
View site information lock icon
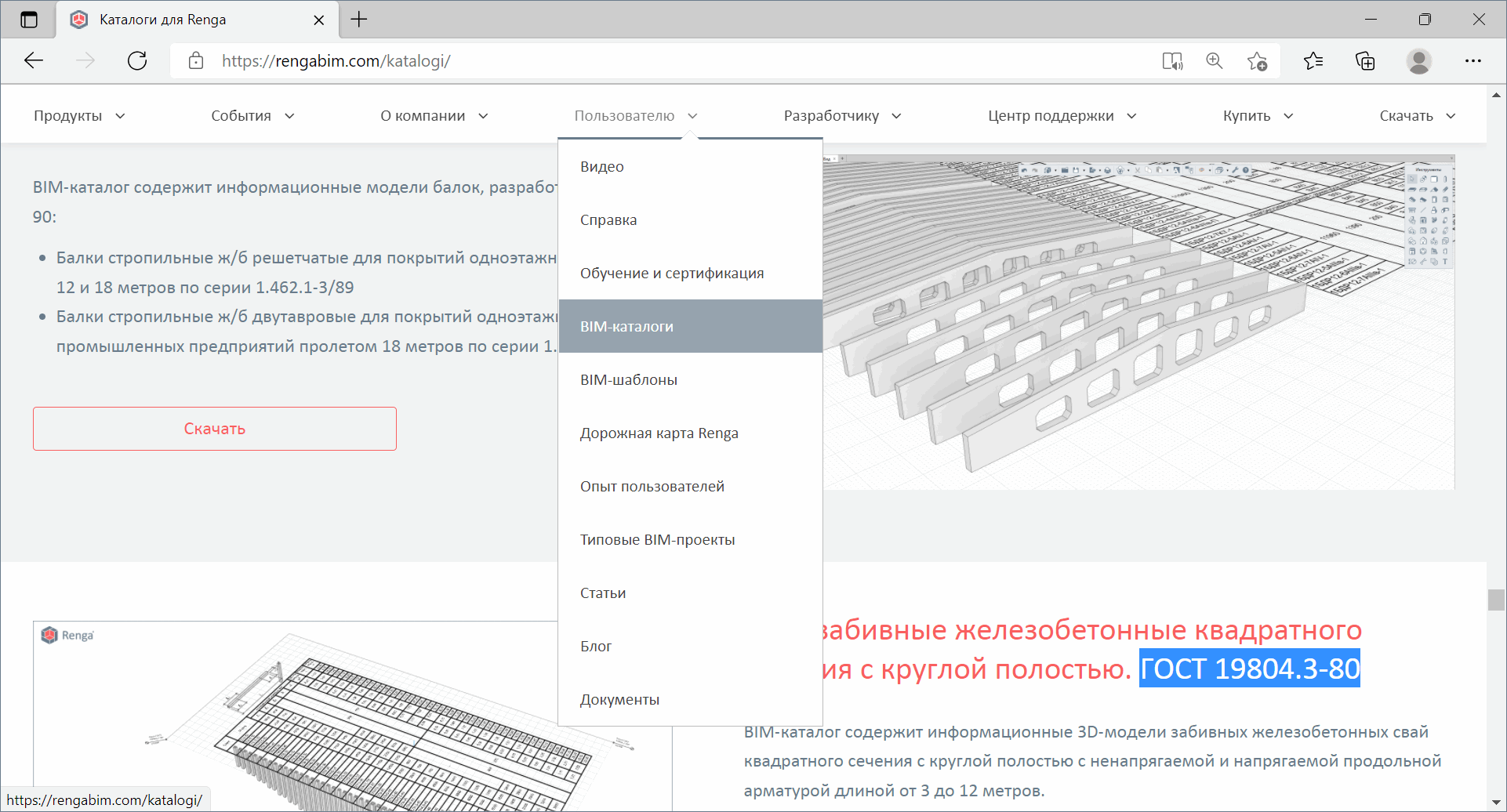(196, 61)
